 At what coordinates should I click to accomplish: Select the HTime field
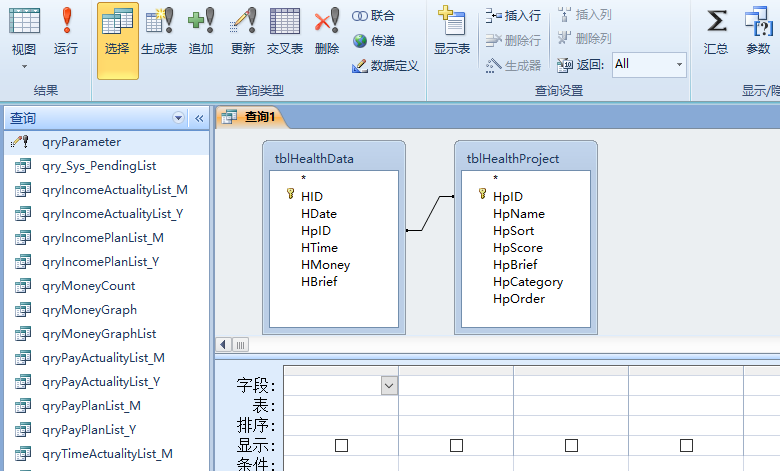(319, 248)
